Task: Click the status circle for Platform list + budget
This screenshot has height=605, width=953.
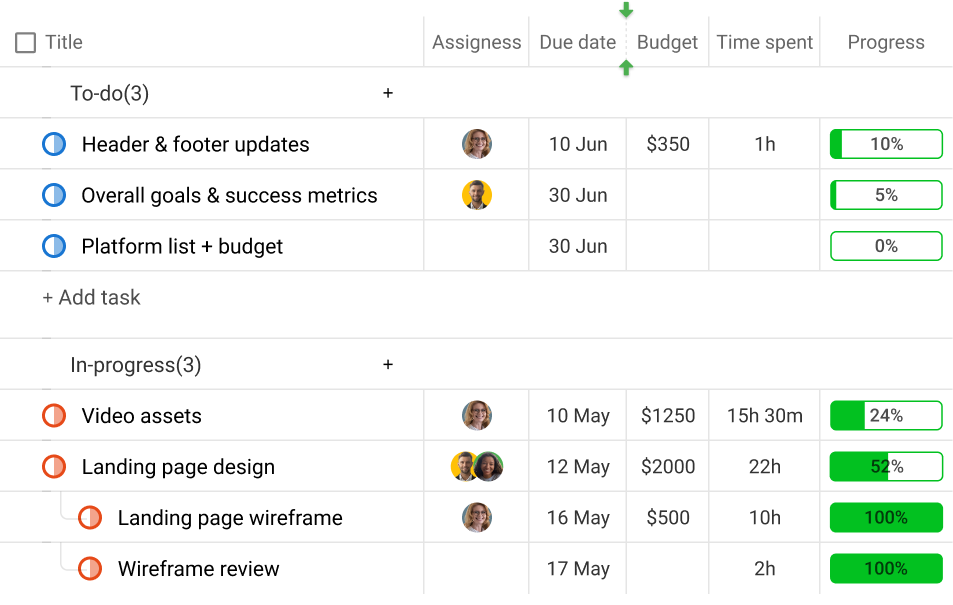Action: tap(54, 246)
